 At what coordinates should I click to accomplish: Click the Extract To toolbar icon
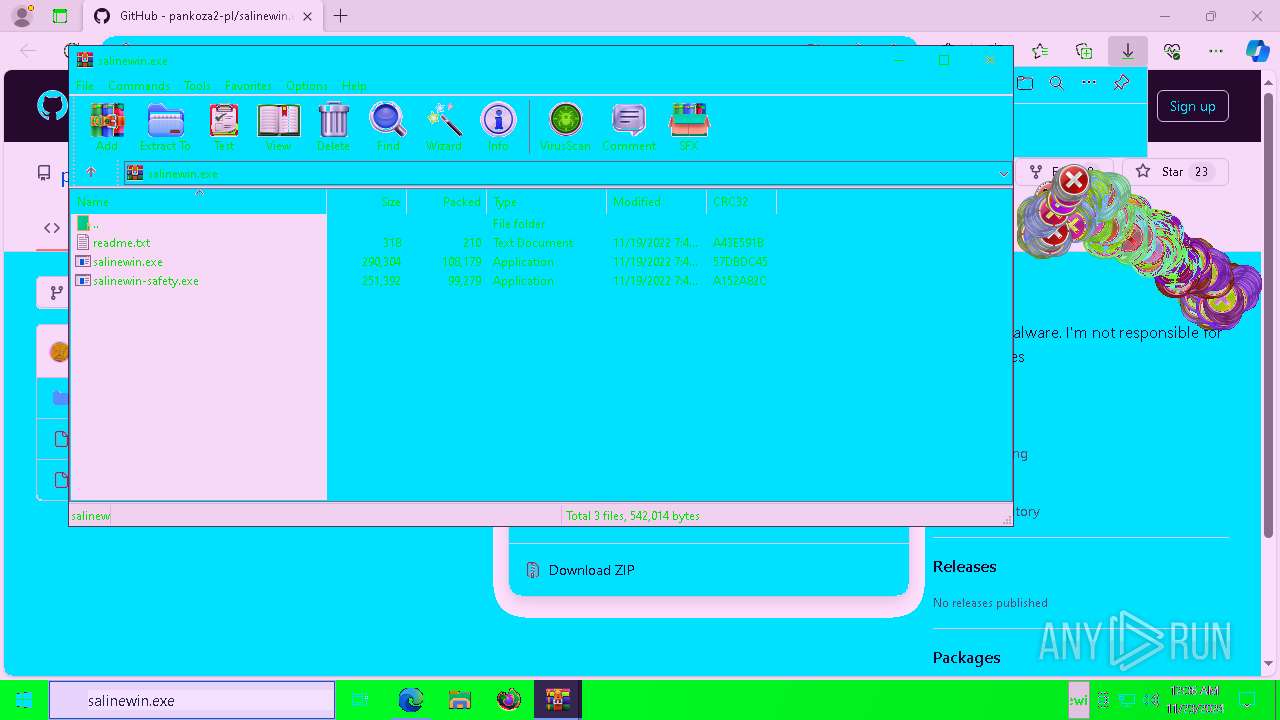click(x=165, y=127)
